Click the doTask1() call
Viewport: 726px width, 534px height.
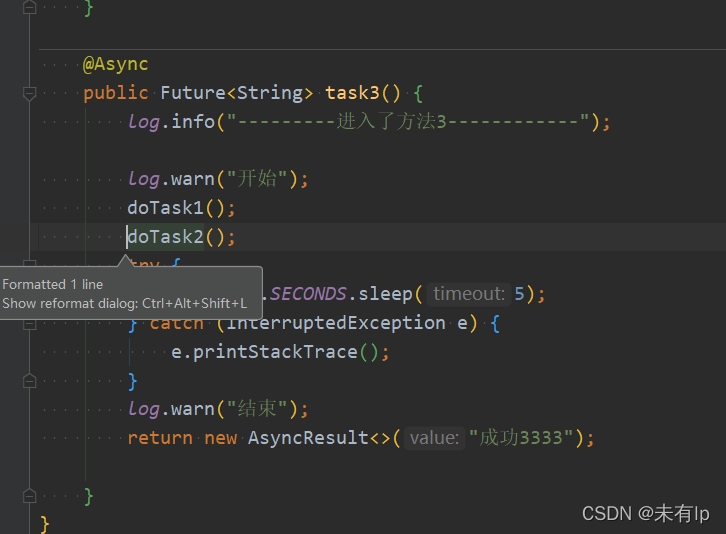[x=181, y=208]
